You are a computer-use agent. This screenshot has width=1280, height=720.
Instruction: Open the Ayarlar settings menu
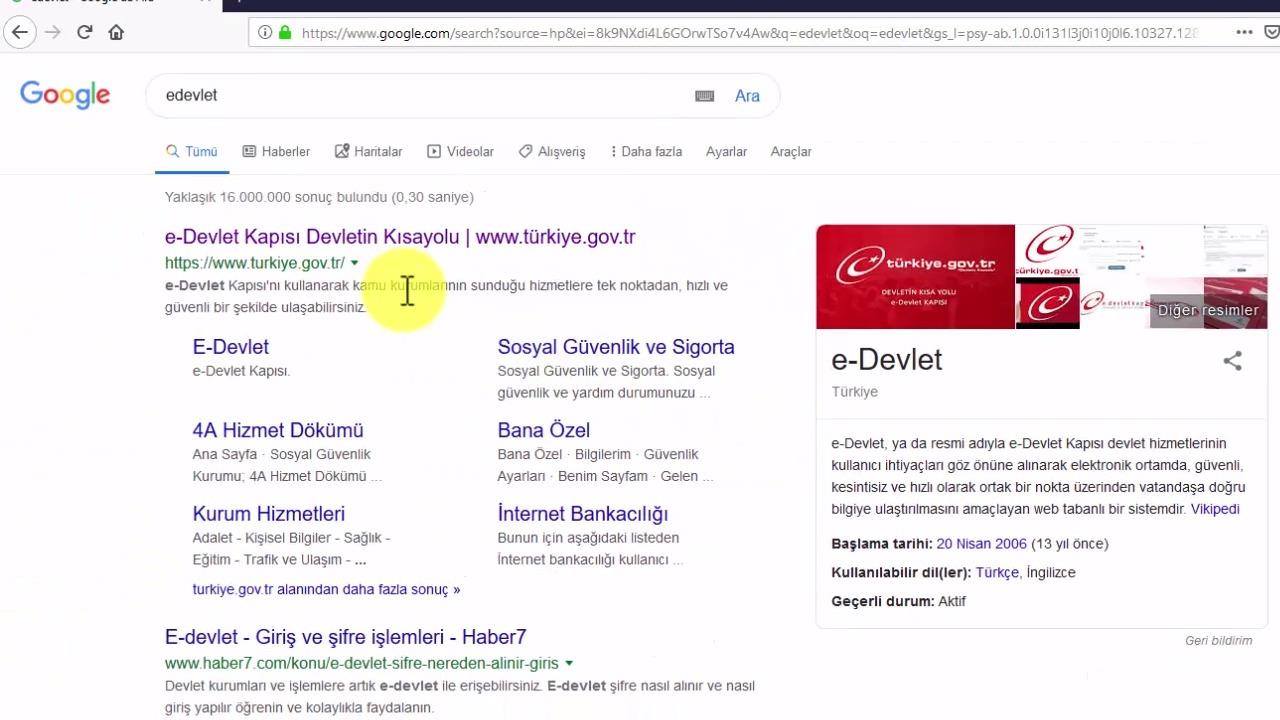click(726, 152)
